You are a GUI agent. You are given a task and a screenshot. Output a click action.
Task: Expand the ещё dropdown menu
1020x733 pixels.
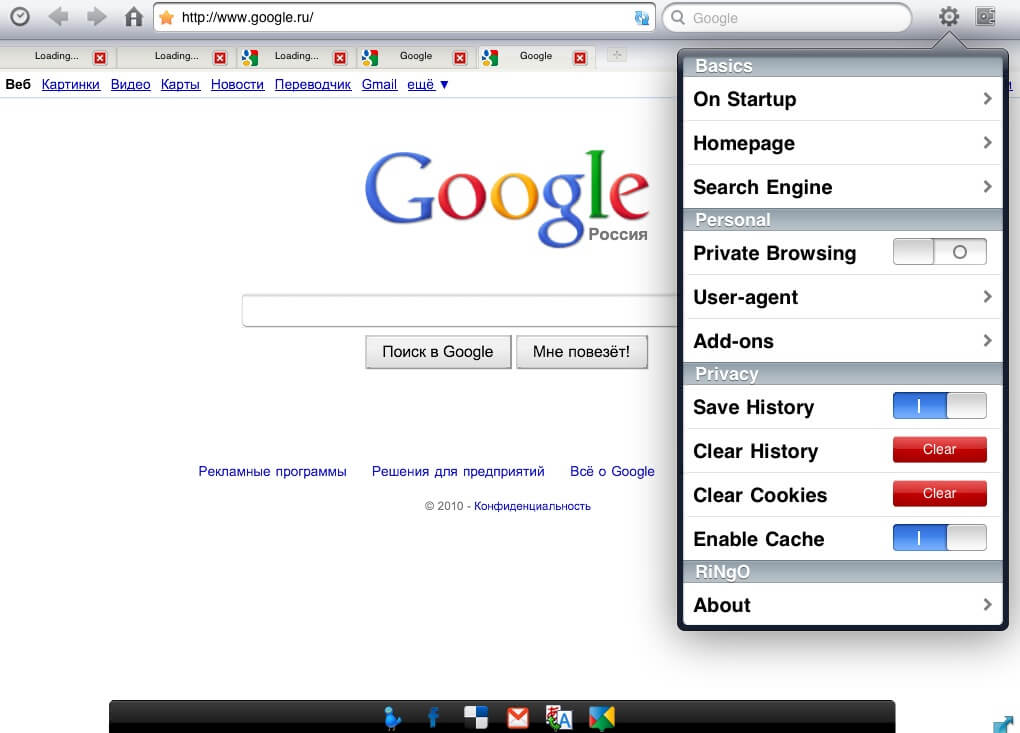427,85
